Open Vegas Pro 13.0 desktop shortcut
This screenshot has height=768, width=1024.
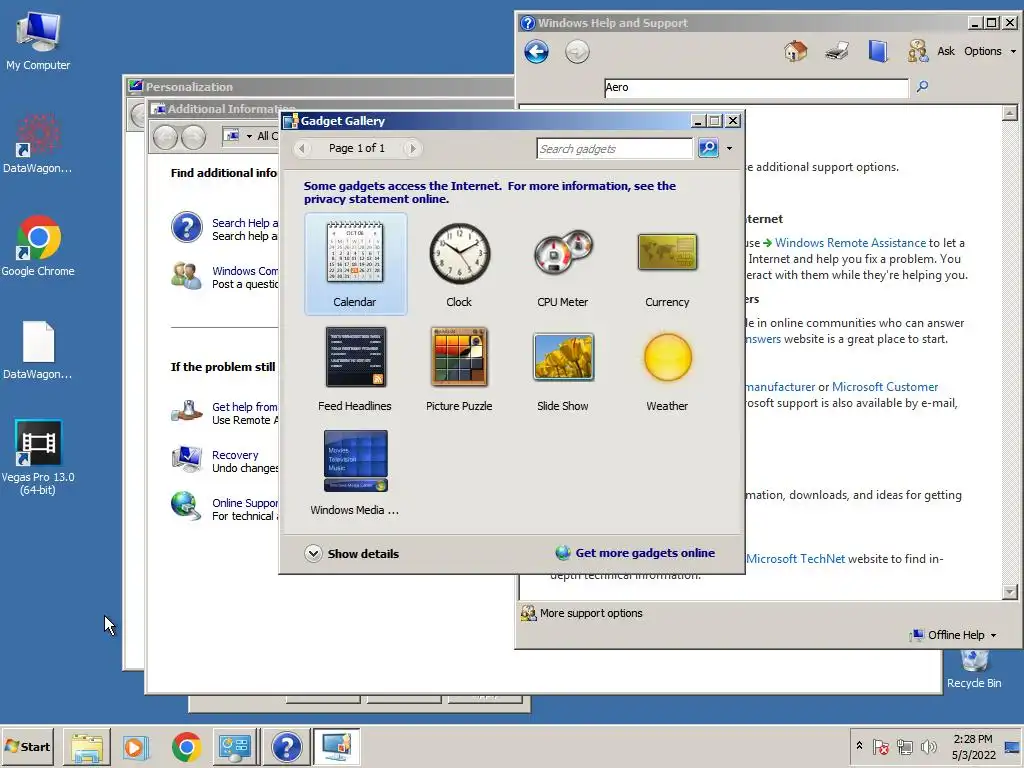click(38, 457)
